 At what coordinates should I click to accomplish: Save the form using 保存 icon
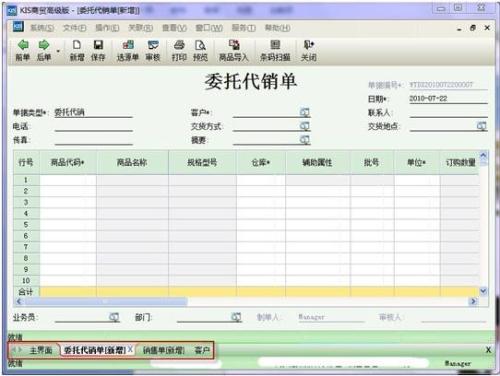[98, 50]
